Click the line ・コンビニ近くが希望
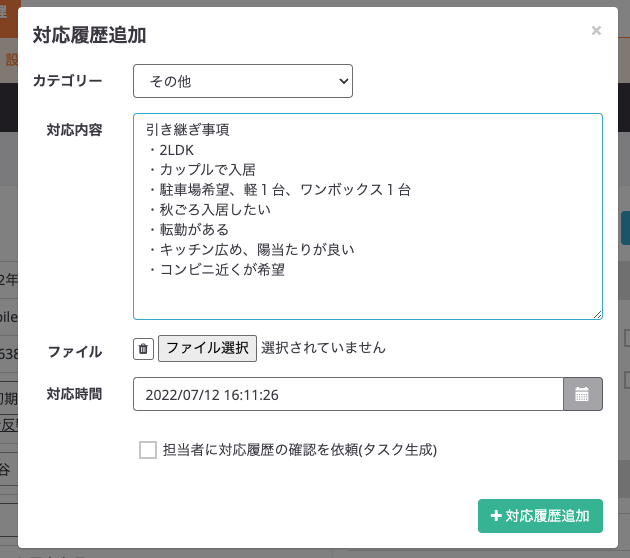The height and width of the screenshot is (558, 630). pyautogui.click(x=216, y=270)
